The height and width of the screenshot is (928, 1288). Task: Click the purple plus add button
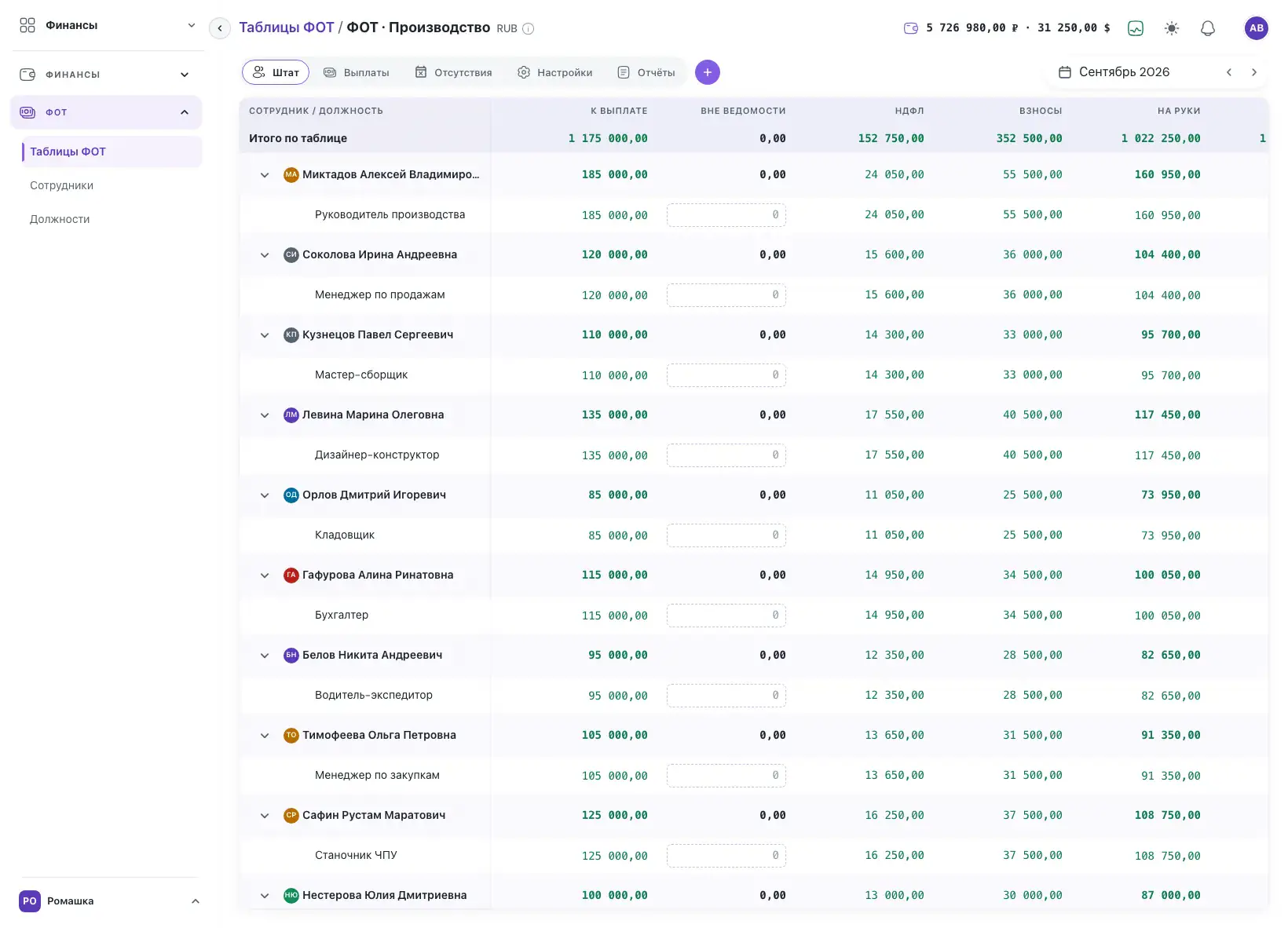coord(708,72)
